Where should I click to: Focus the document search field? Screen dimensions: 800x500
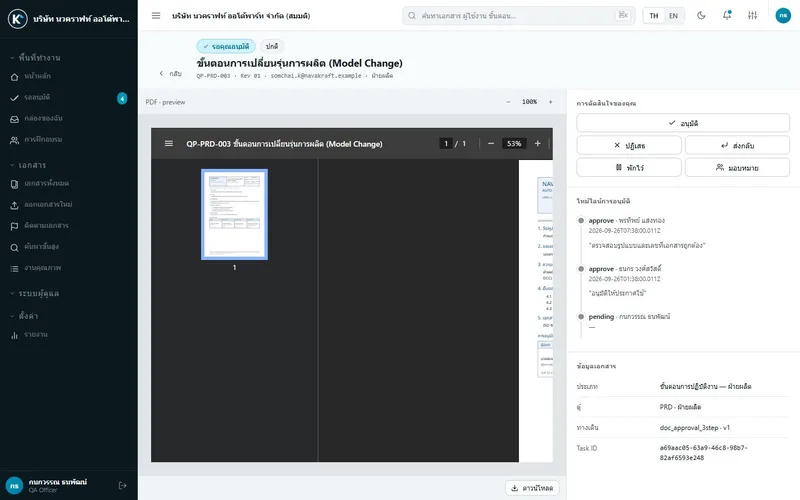click(x=518, y=16)
